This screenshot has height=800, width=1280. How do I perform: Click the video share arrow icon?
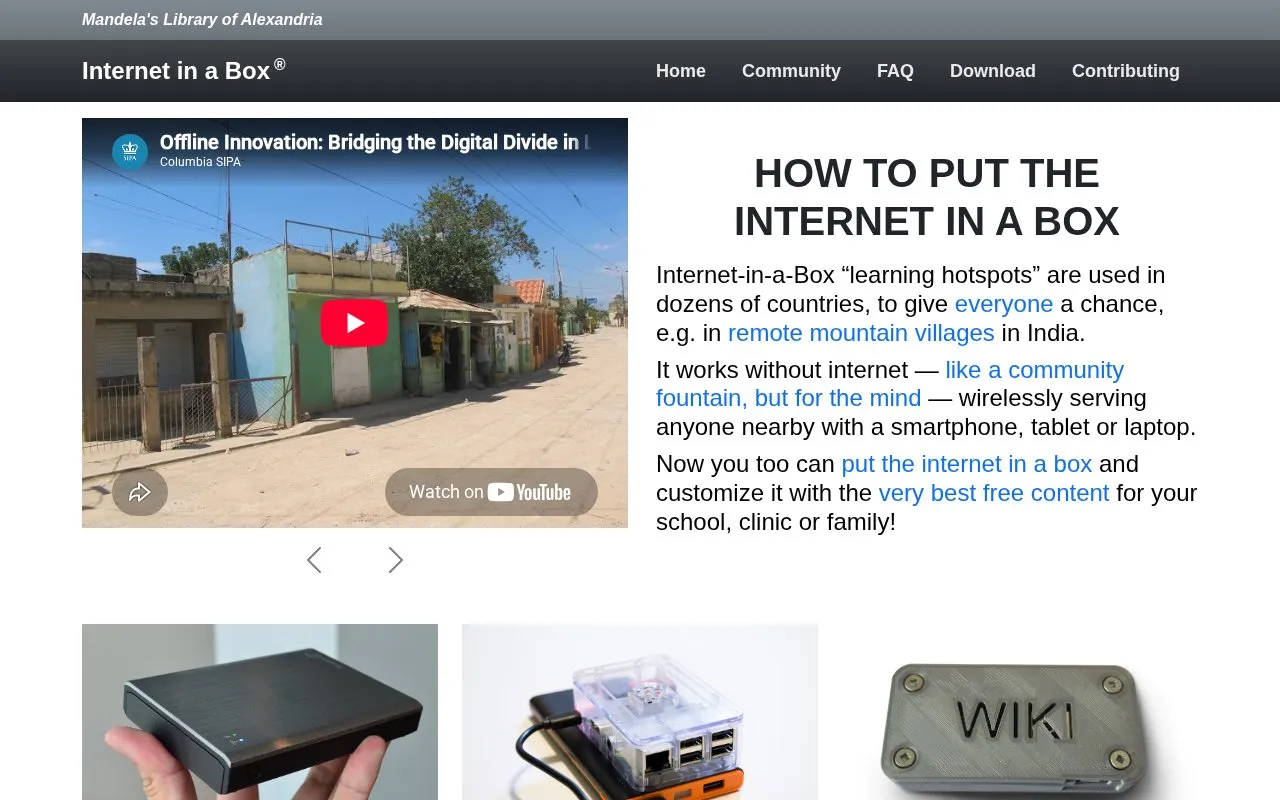tap(140, 492)
